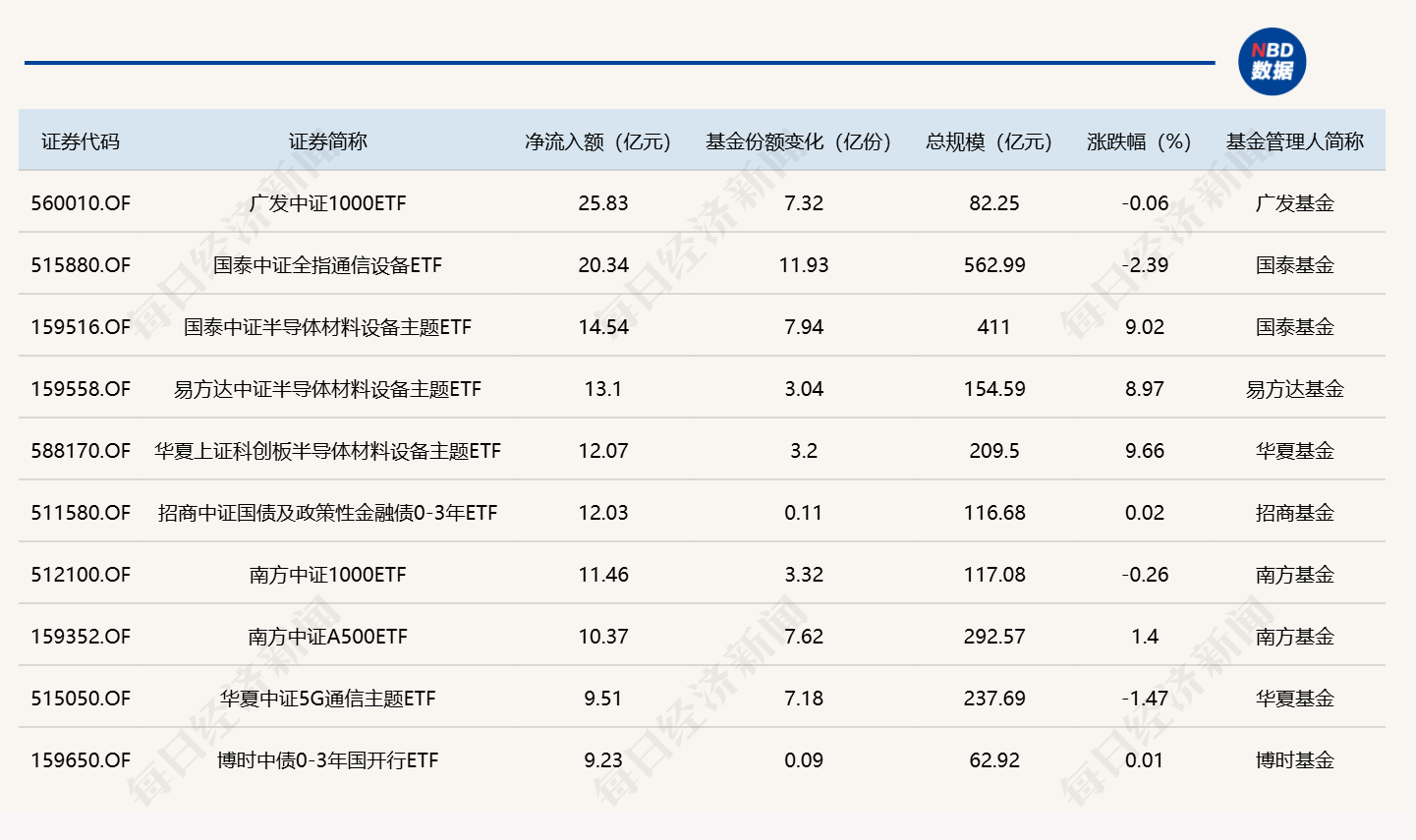Select net inflow value 12.03

(603, 513)
